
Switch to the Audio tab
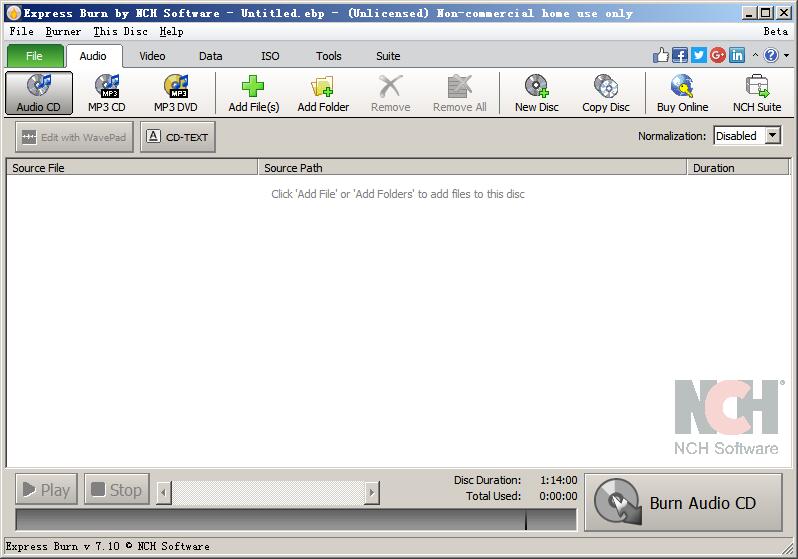point(93,56)
